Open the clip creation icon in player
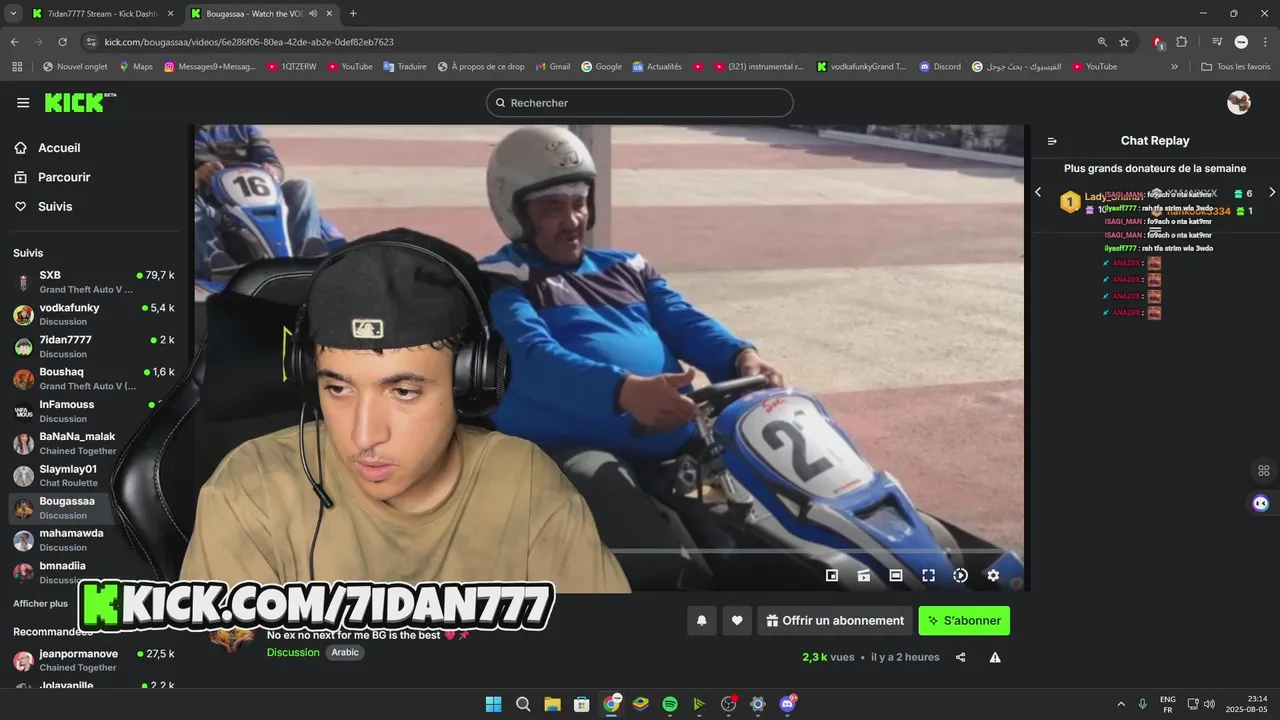Viewport: 1280px width, 720px height. coord(864,575)
